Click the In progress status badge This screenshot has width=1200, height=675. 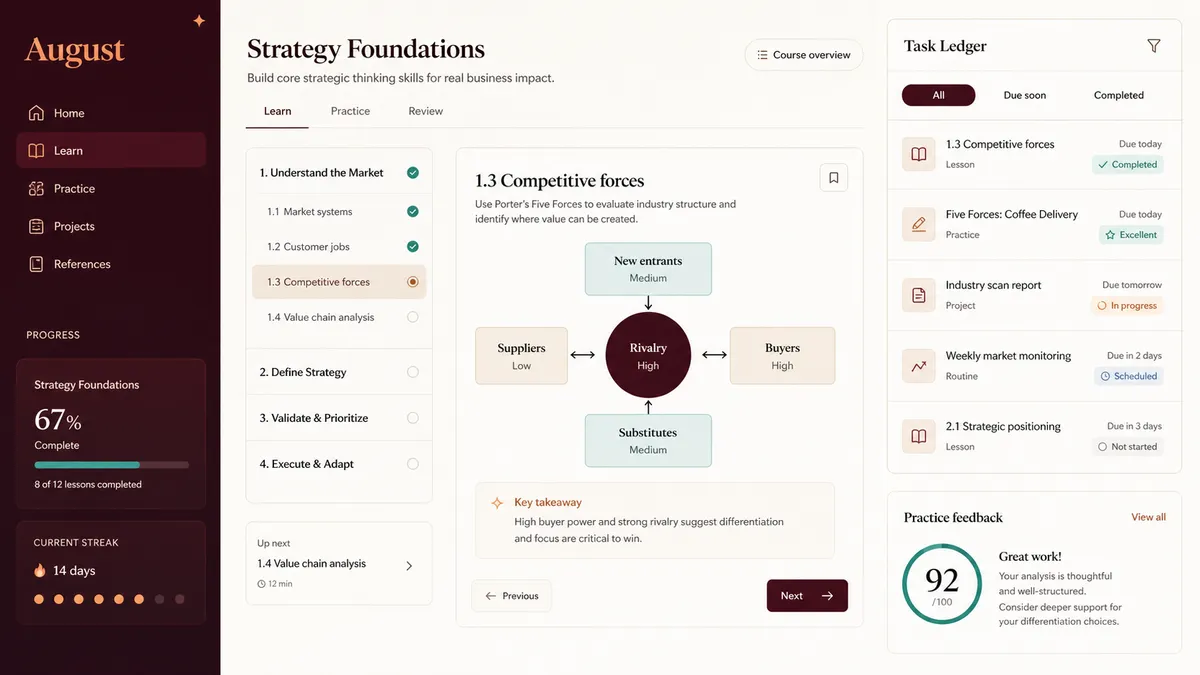click(1127, 306)
